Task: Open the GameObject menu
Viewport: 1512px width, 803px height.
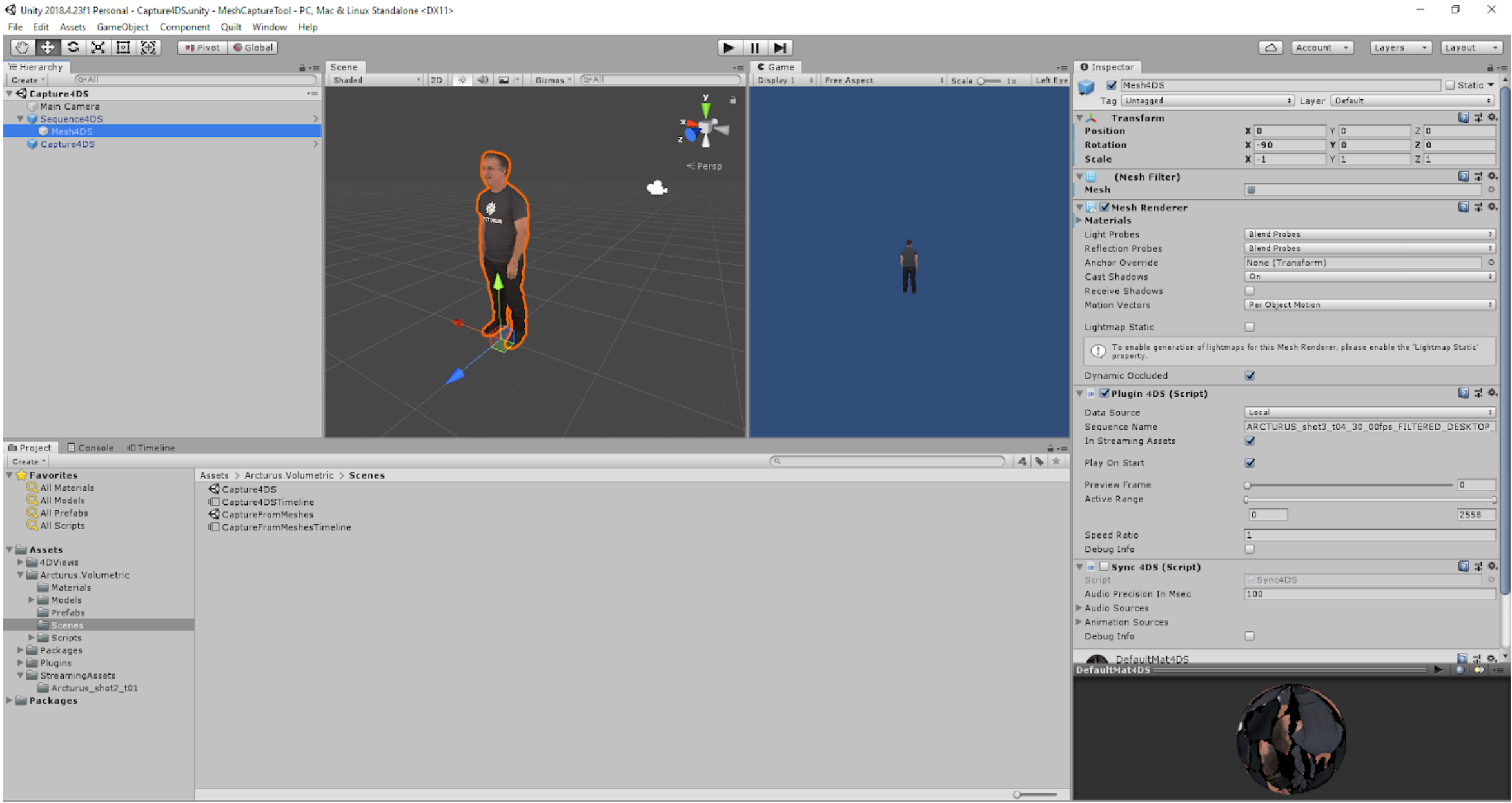Action: [123, 27]
